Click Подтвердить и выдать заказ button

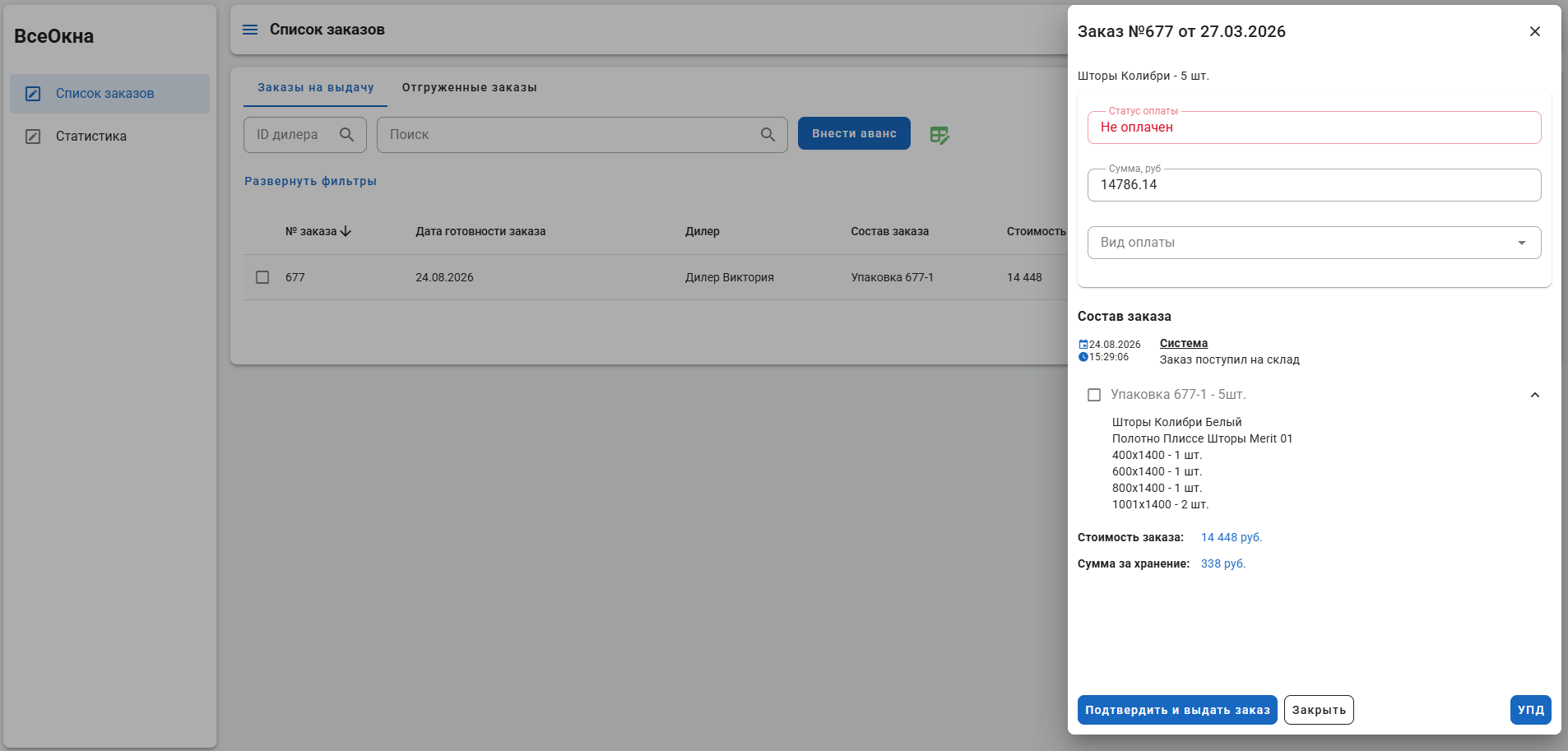(x=1177, y=710)
